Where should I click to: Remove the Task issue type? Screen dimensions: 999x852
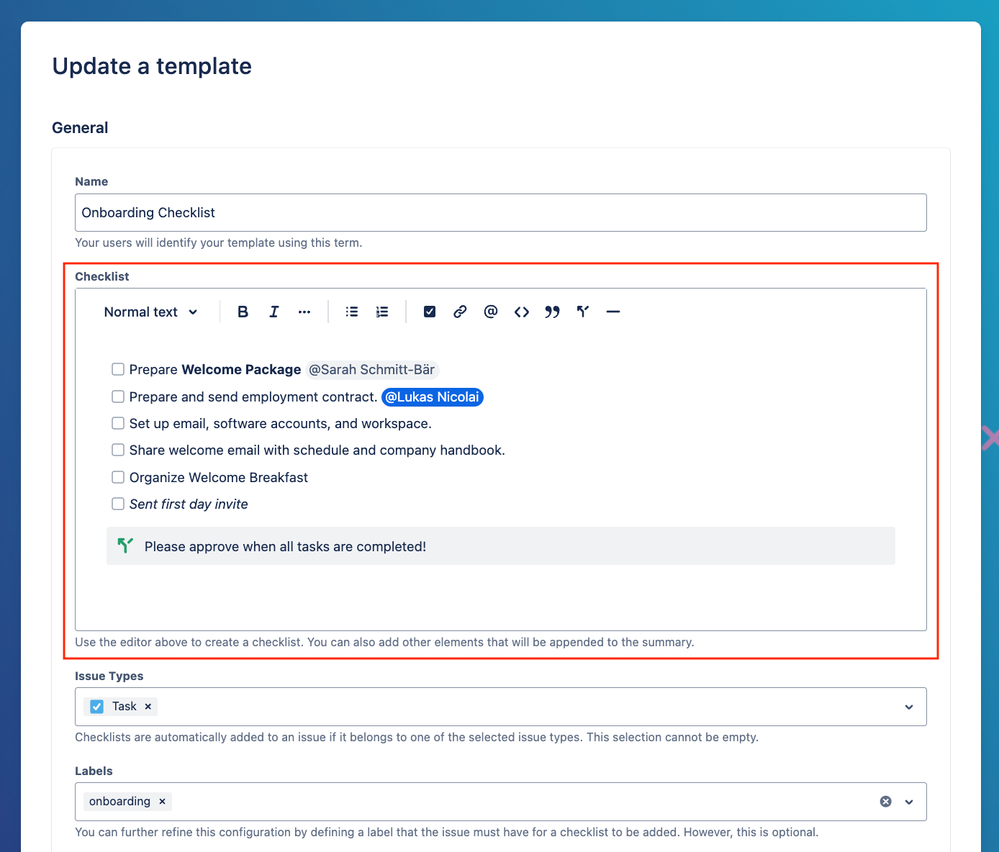[x=148, y=706]
